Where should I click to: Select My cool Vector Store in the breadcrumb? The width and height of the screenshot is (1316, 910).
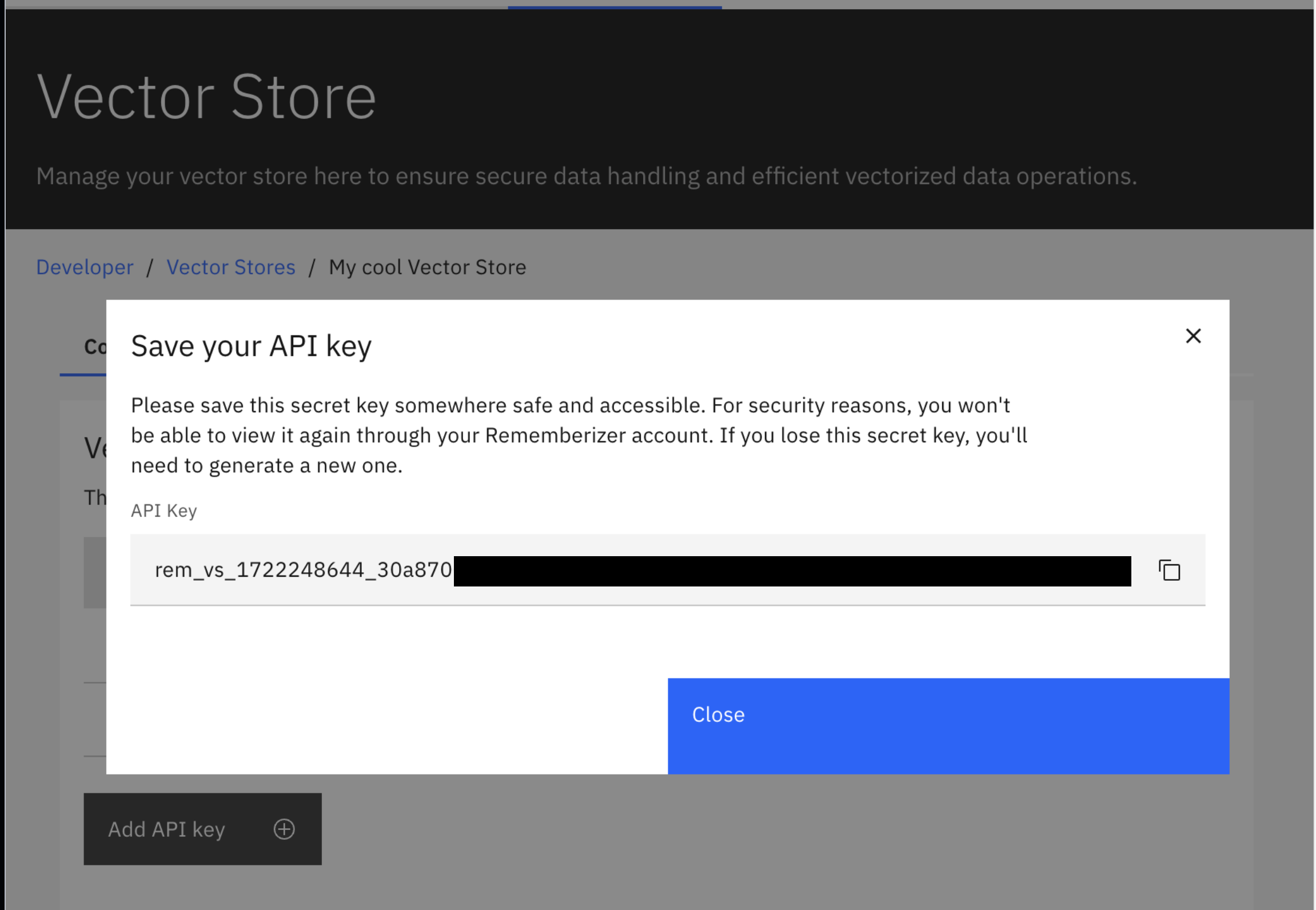pos(427,266)
